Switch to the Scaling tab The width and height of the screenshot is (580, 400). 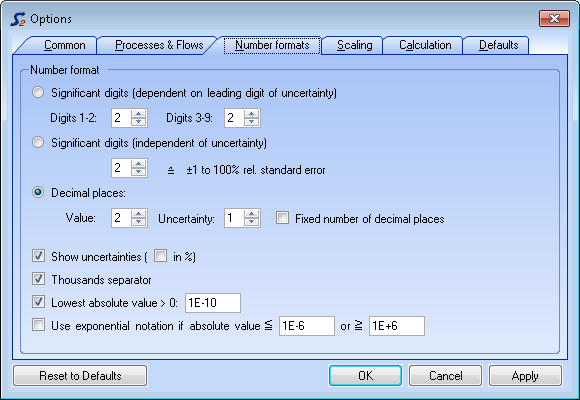point(354,45)
